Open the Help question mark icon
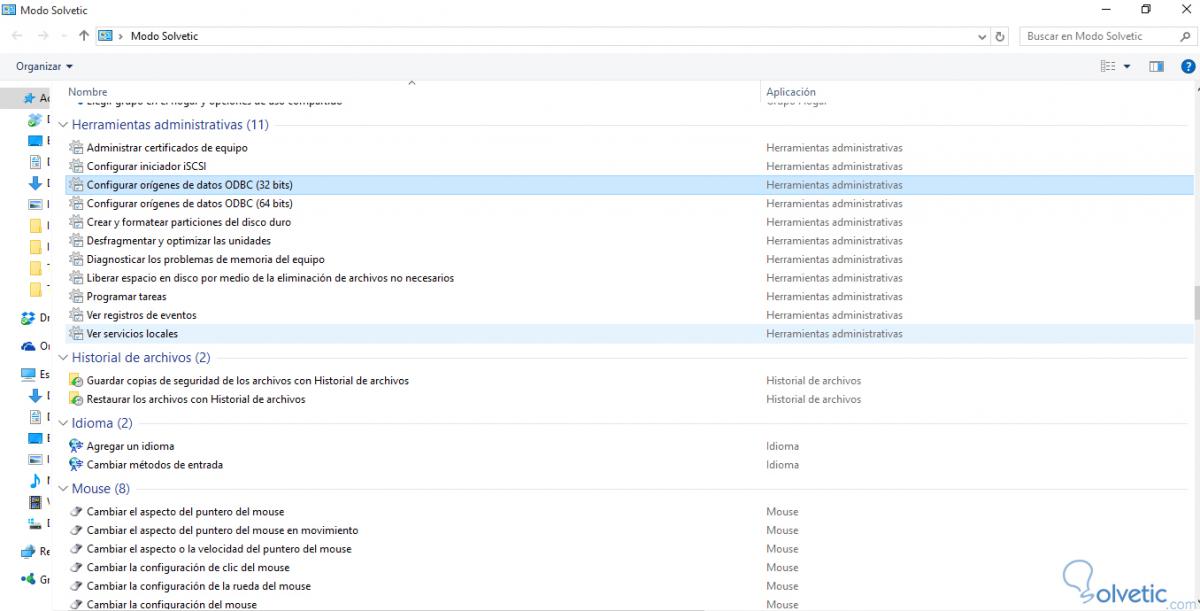This screenshot has height=611, width=1200. click(x=1186, y=66)
